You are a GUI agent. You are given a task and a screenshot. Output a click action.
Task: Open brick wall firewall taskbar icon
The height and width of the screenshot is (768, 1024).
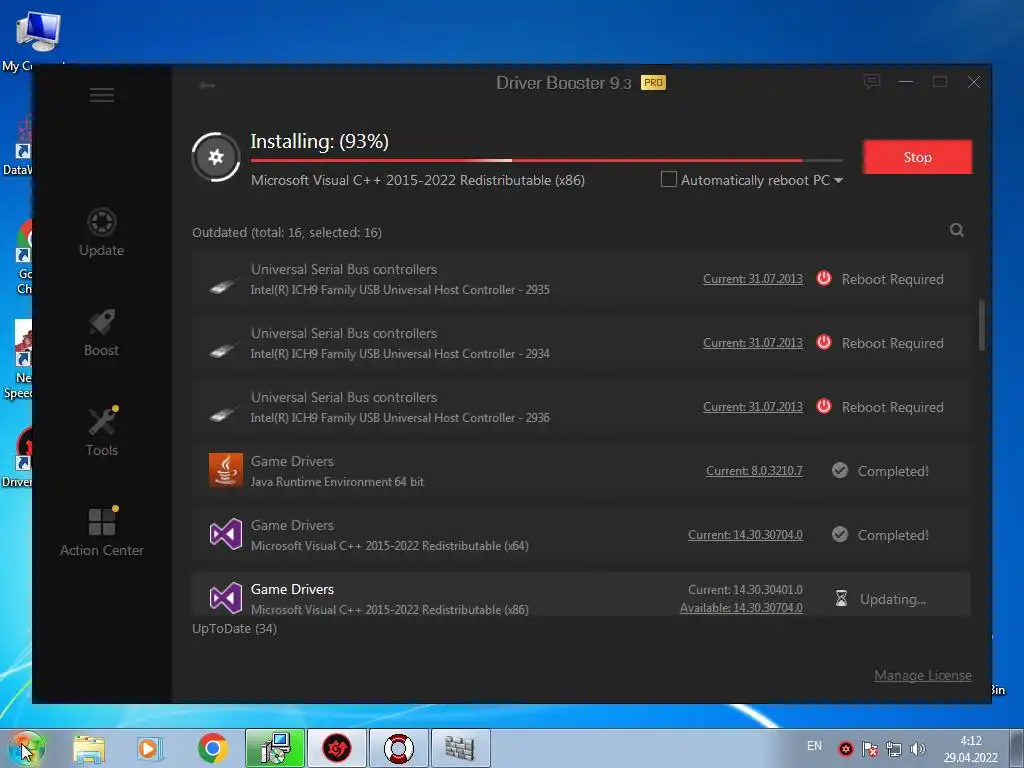pos(460,748)
